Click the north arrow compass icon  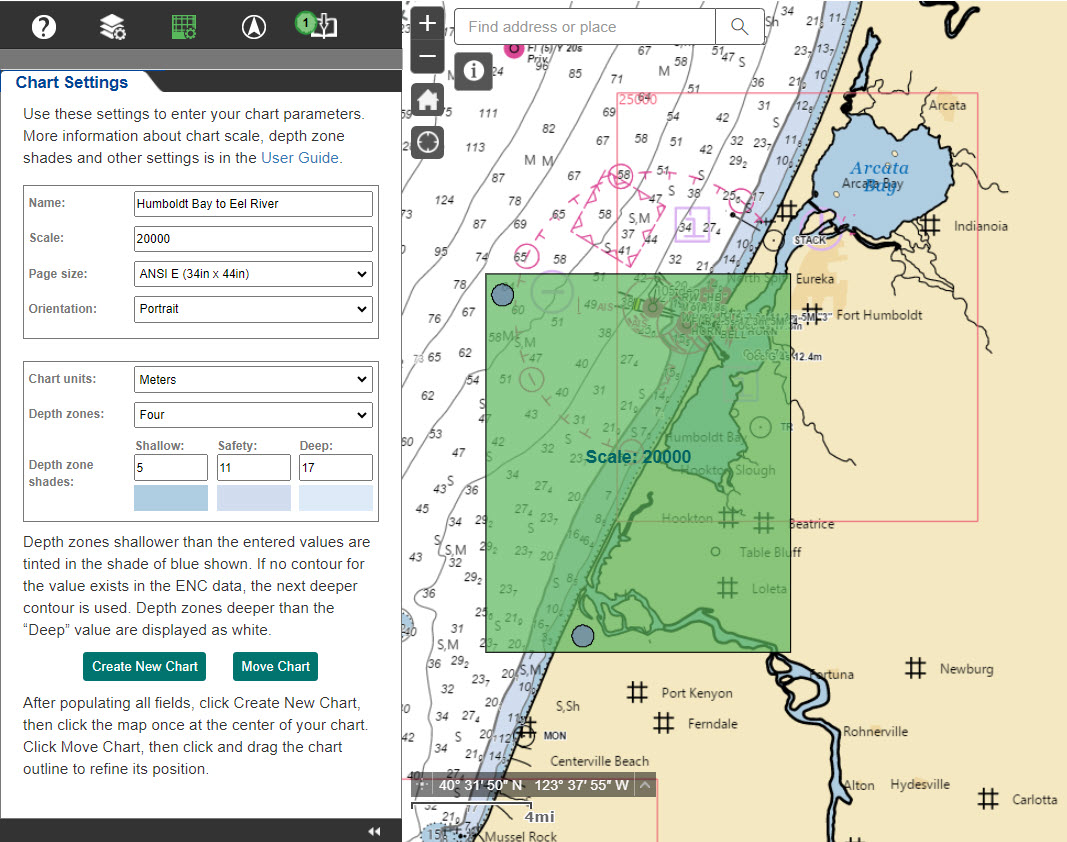(253, 27)
